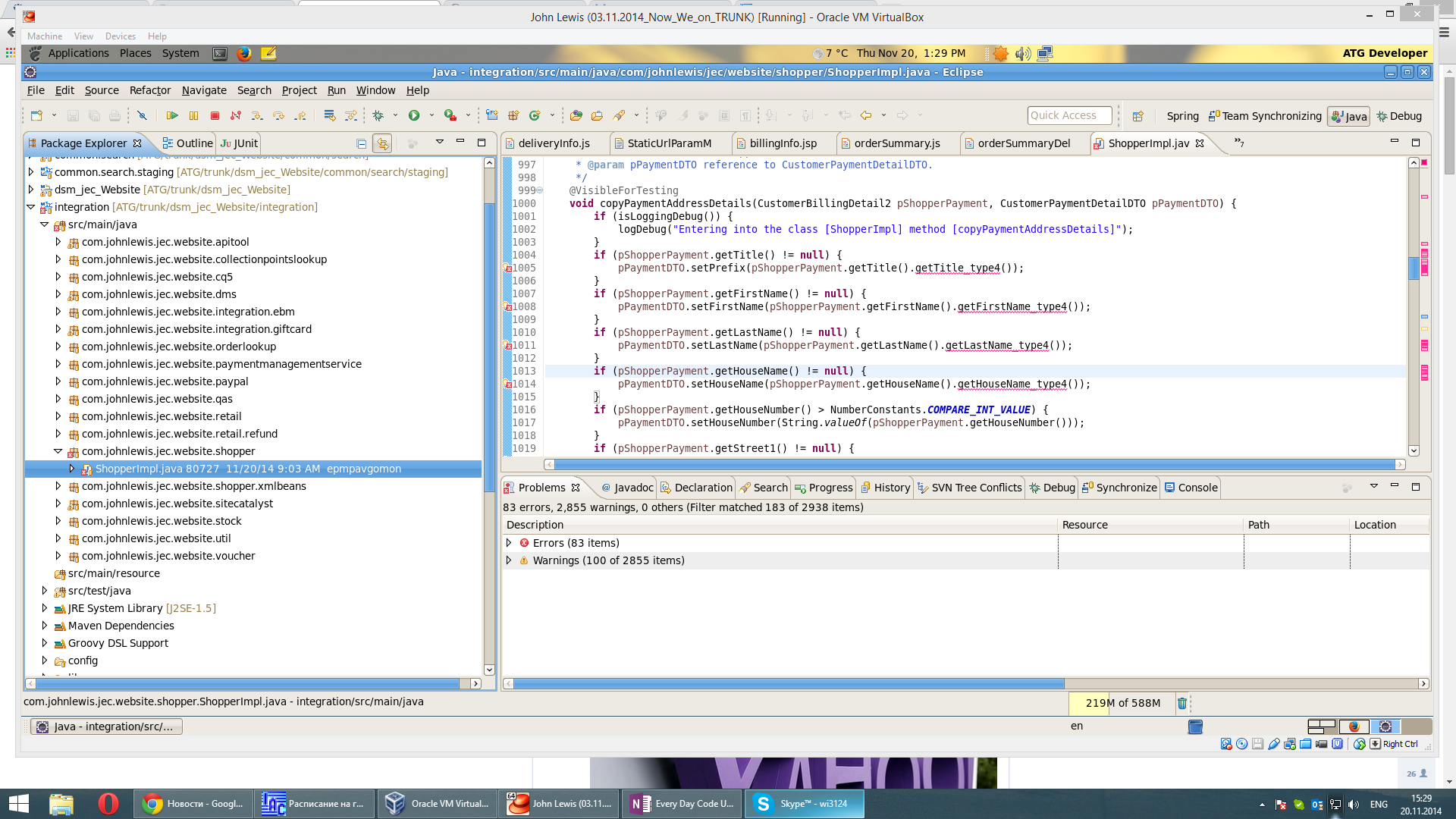Click the Open Perspective icon
1456x819 pixels.
[x=1137, y=116]
